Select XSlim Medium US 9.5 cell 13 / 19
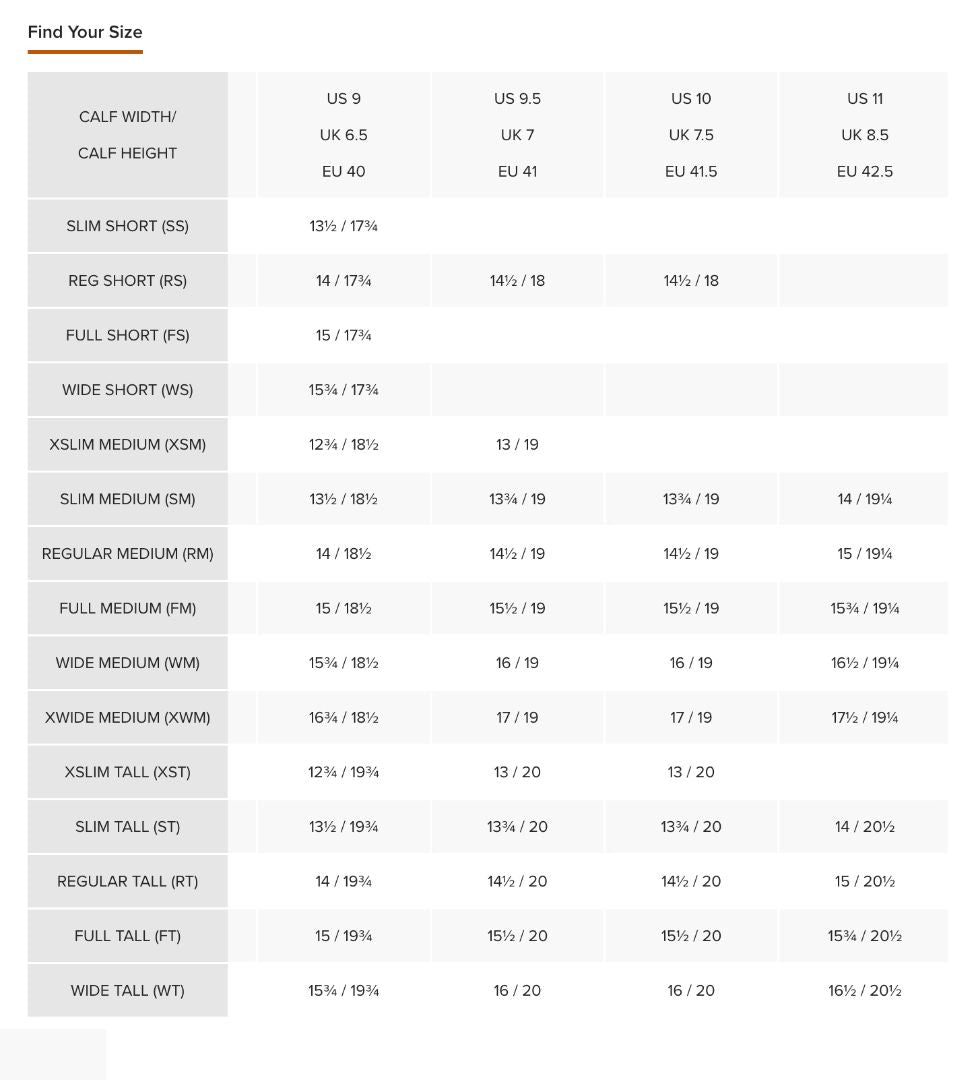Screen dimensions: 978x1080 click(x=517, y=445)
